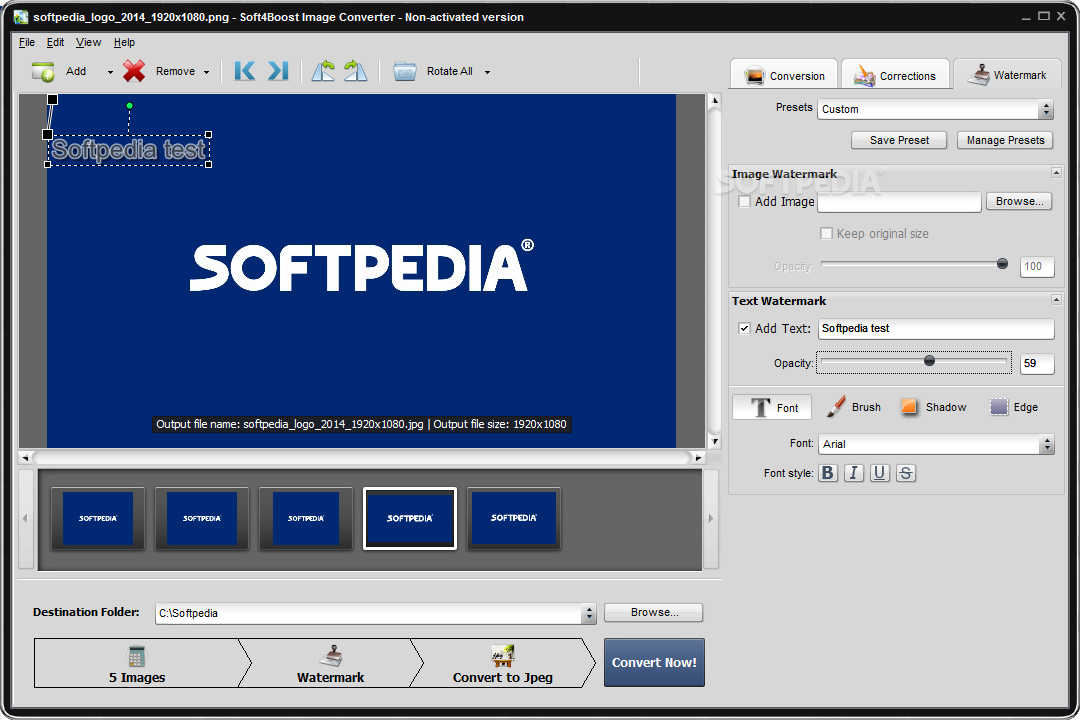Click the 5 Images step
This screenshot has width=1080, height=720.
137,663
